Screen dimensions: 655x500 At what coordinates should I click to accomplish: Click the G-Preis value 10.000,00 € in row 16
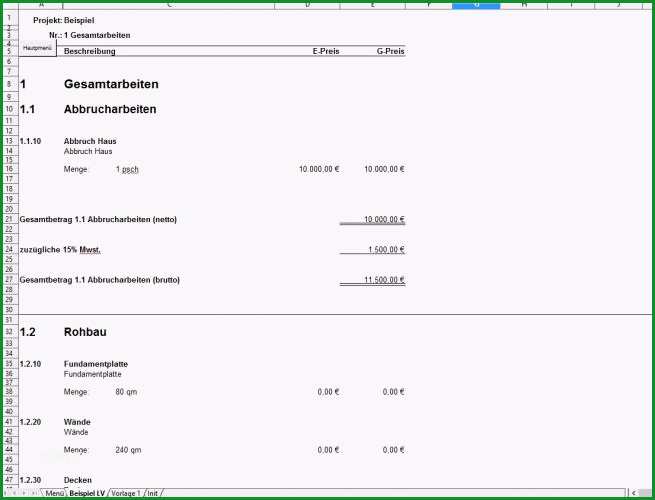384,169
